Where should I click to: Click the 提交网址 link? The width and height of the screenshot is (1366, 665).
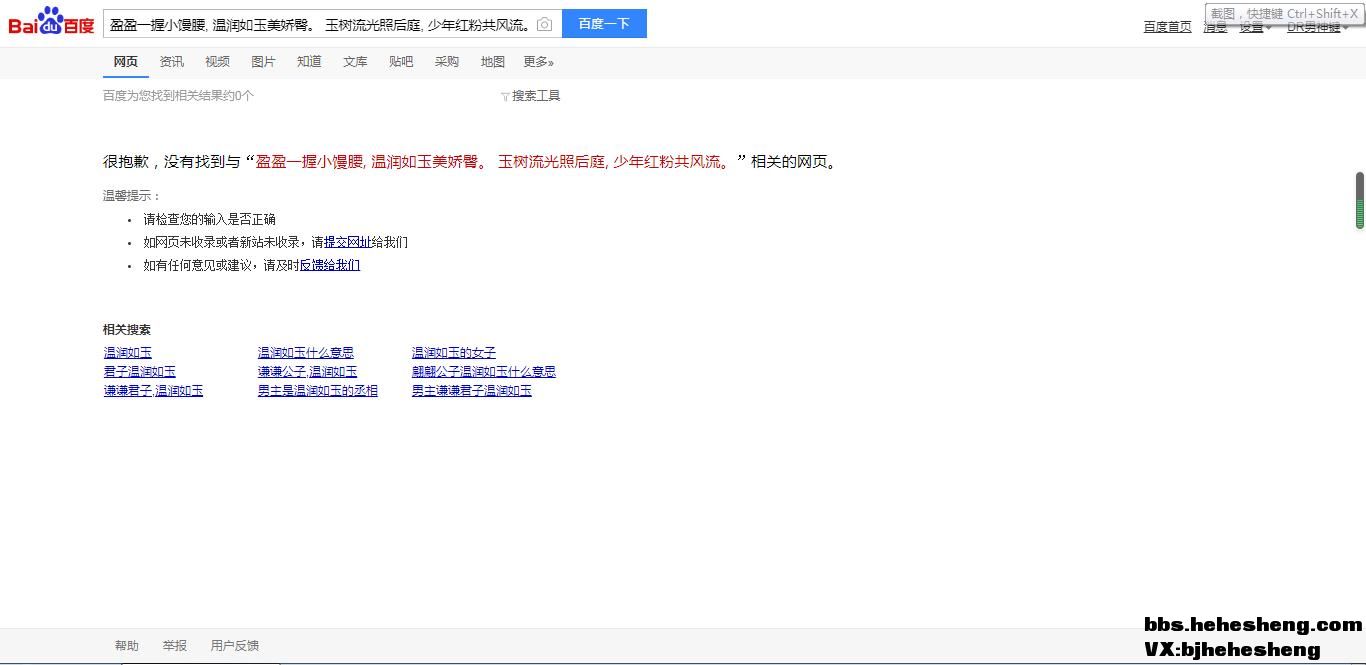point(347,242)
